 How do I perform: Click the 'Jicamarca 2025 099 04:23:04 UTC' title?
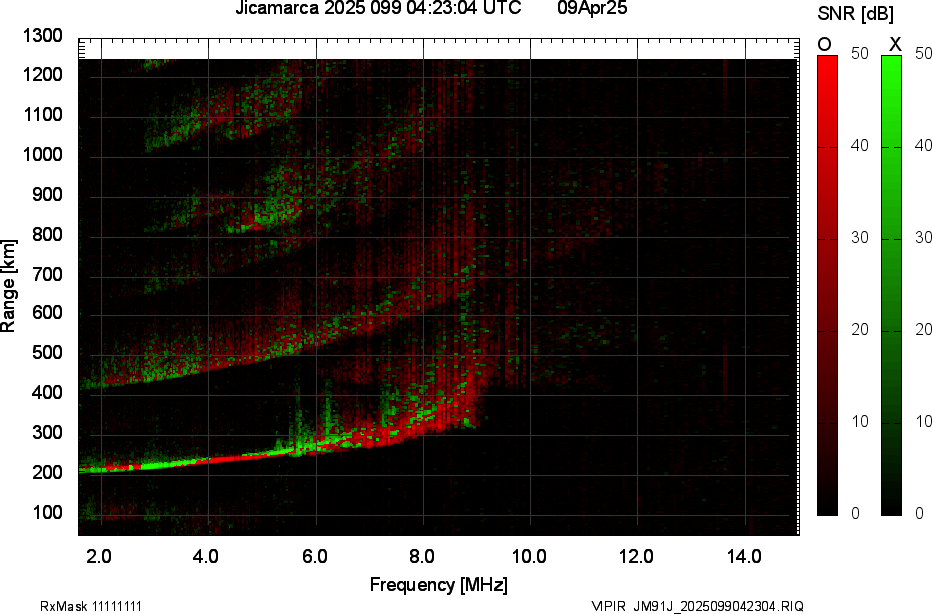pos(379,8)
